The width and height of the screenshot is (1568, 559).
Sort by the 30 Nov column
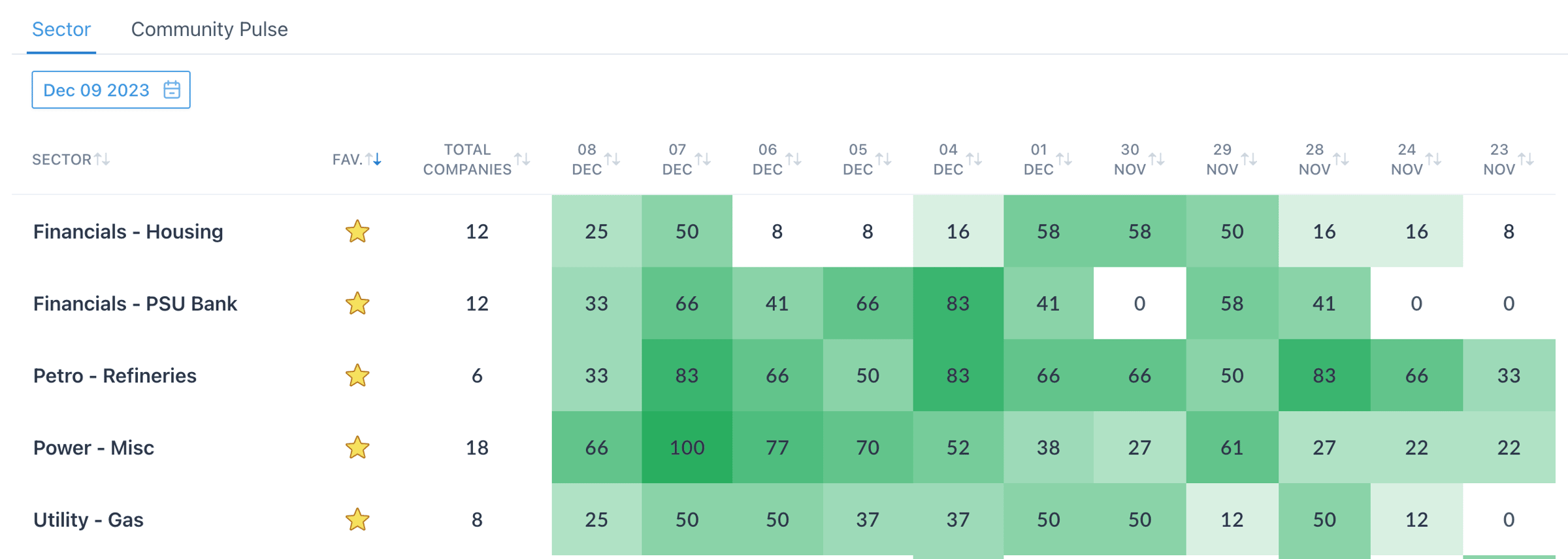click(1156, 159)
